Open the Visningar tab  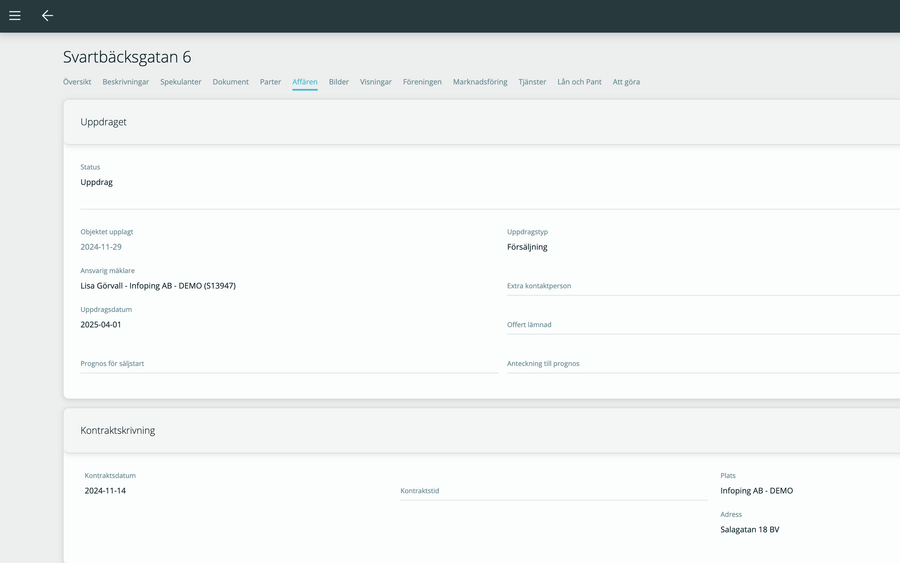coord(376,82)
